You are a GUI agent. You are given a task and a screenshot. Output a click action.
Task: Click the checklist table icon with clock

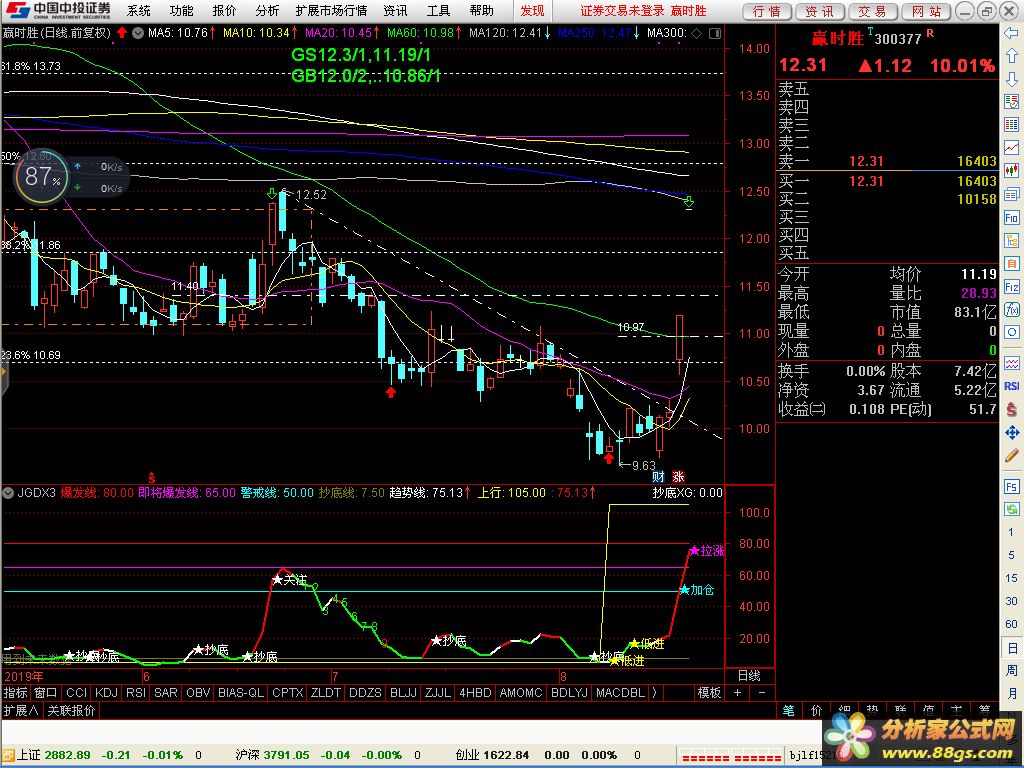click(1011, 102)
